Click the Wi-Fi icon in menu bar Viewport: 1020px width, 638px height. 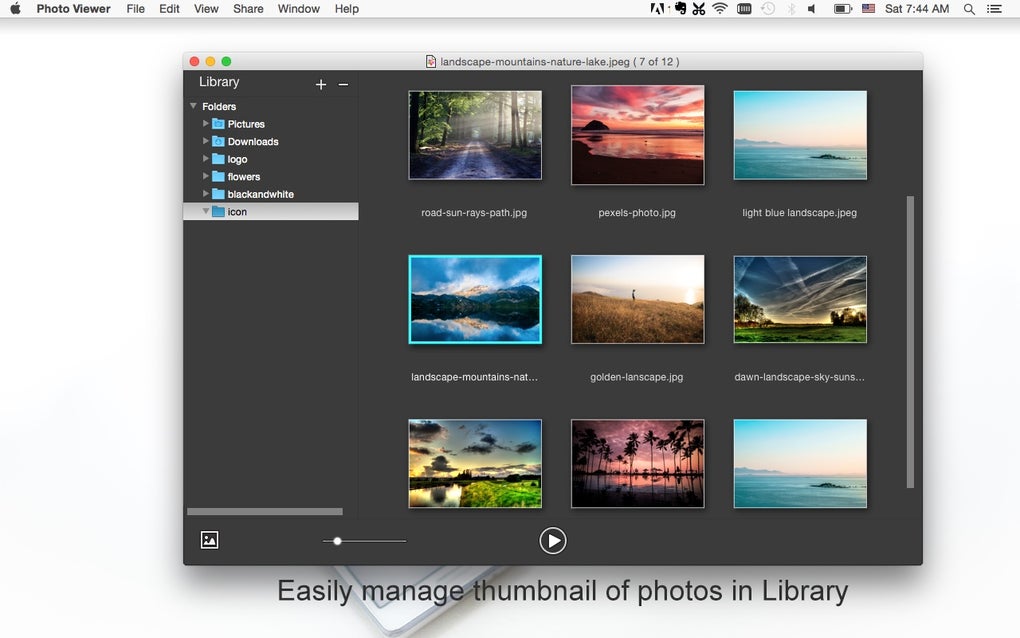pyautogui.click(x=720, y=9)
